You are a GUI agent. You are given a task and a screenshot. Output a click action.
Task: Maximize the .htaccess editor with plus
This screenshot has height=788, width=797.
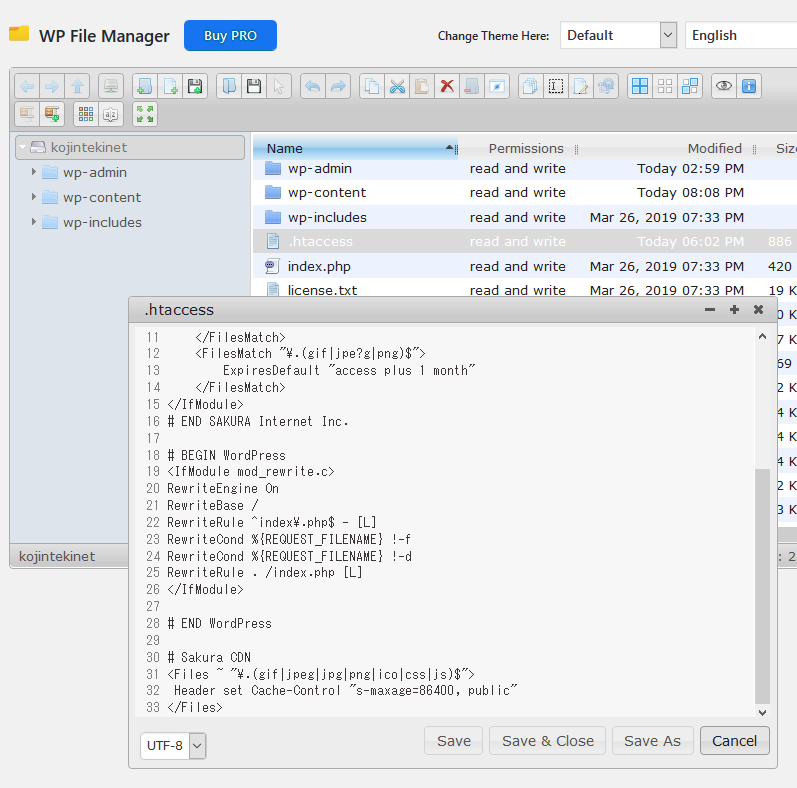click(x=734, y=310)
